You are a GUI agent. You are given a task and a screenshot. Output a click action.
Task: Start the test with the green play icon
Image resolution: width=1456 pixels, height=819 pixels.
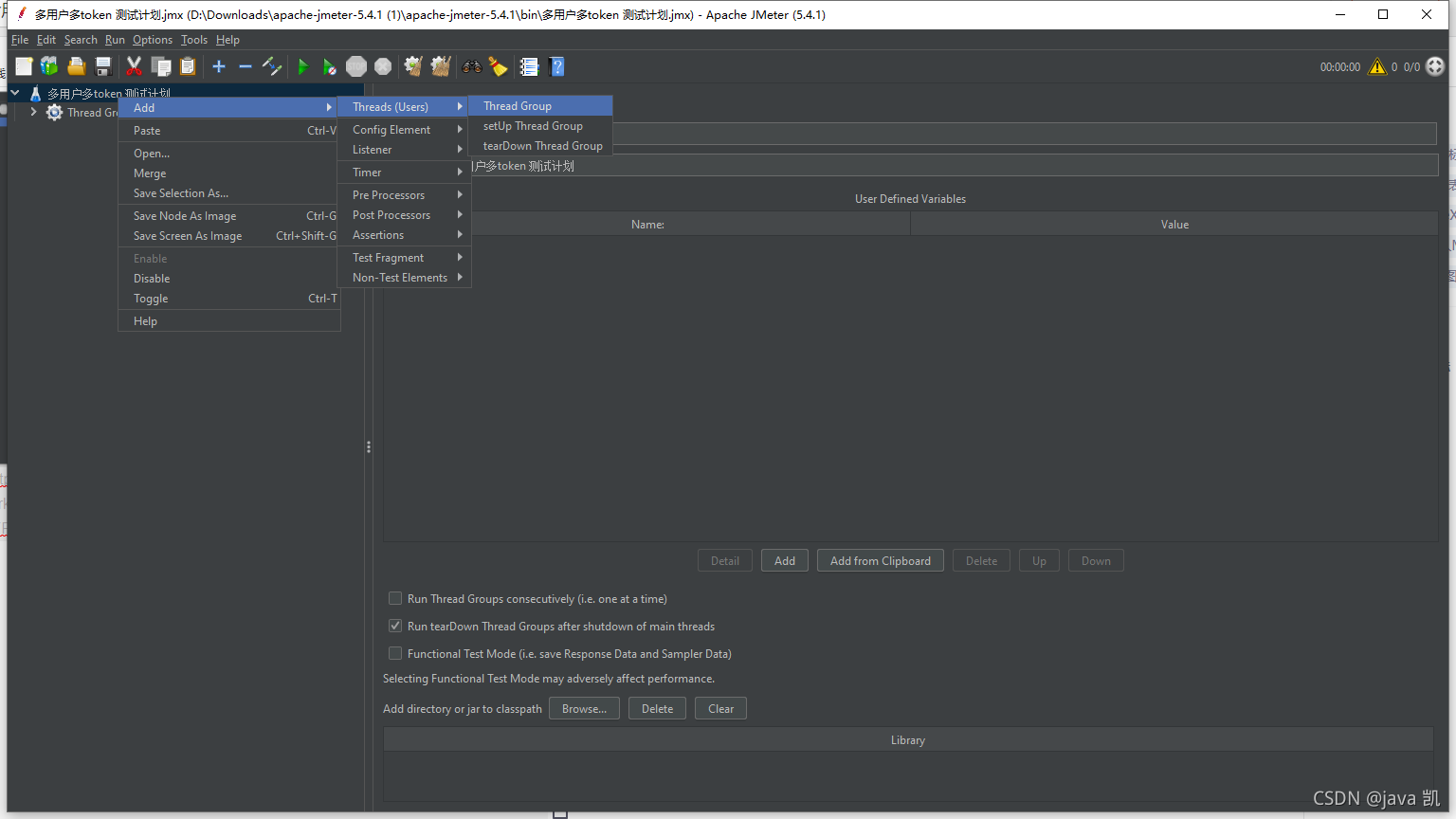[x=302, y=66]
